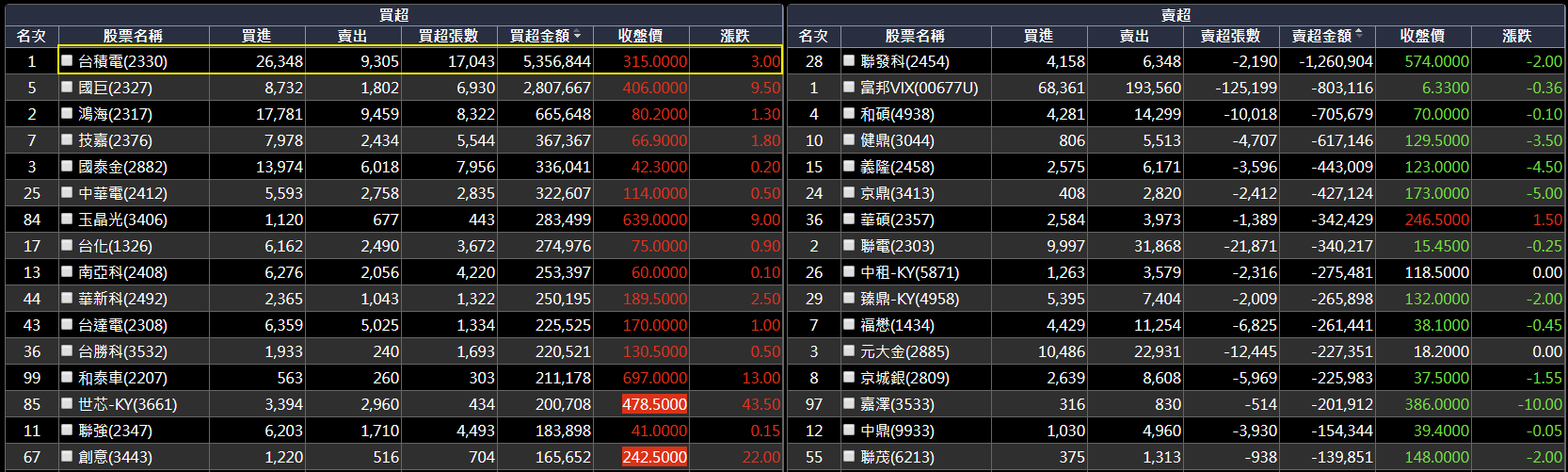
Task: Select the checkbox for 技嘉(2376)
Action: 67,139
